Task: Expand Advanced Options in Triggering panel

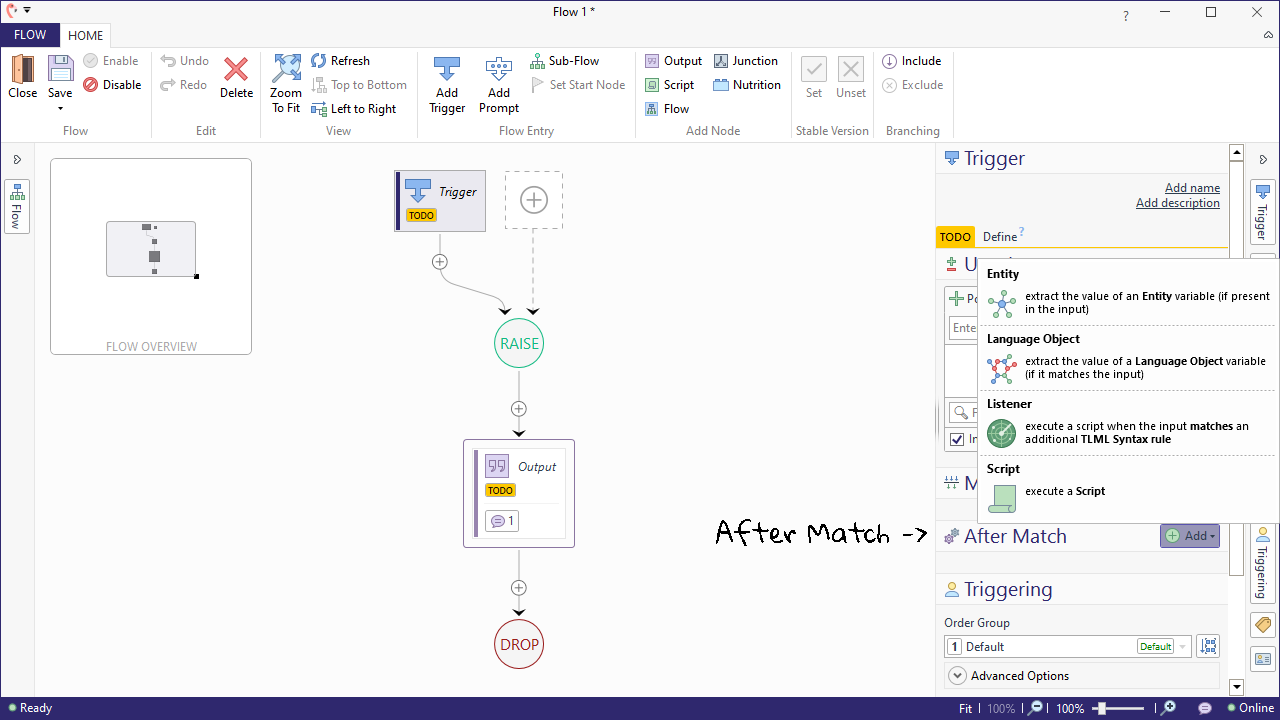Action: pos(1018,675)
